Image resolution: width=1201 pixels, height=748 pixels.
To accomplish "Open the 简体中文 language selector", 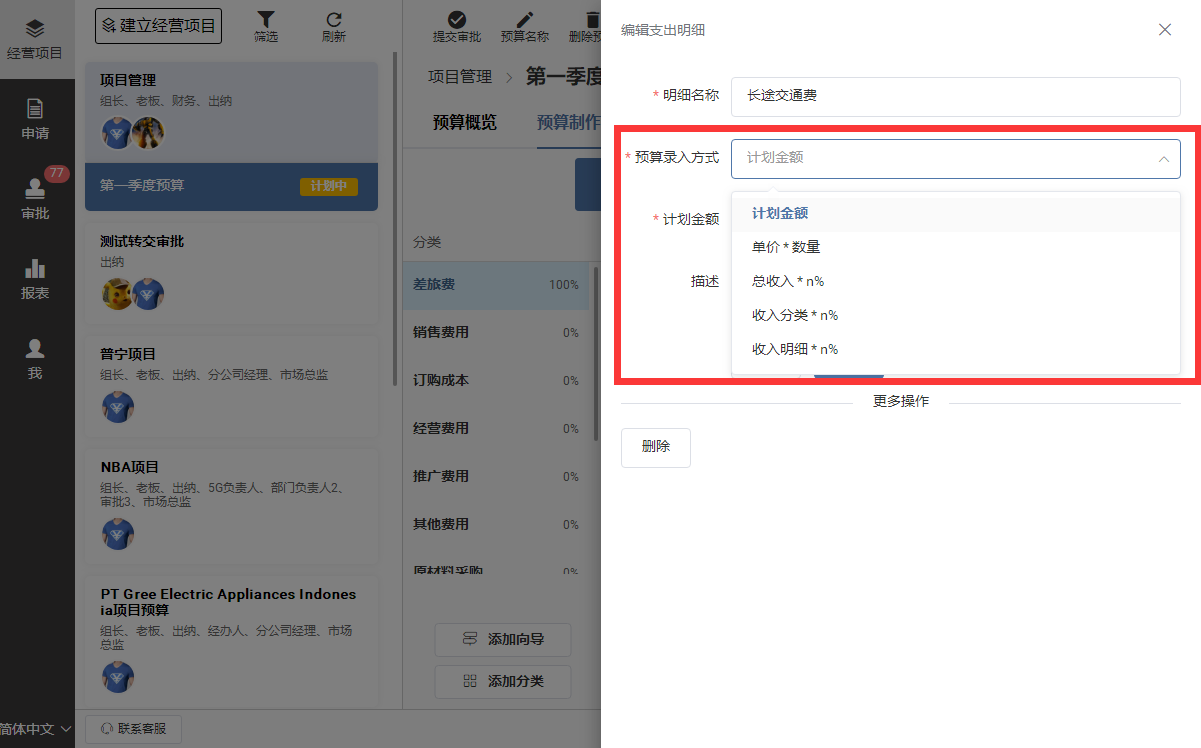I will tap(35, 729).
